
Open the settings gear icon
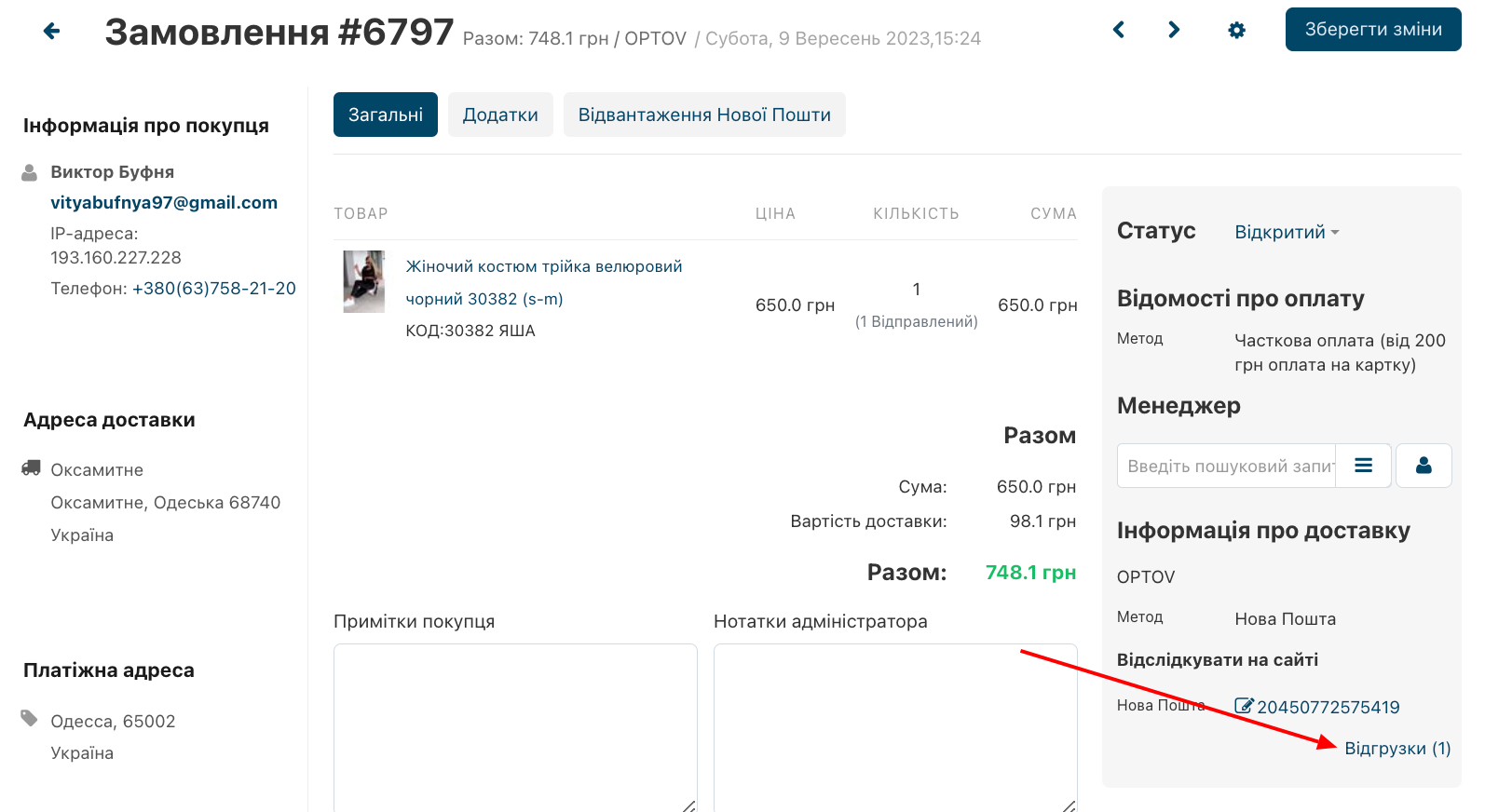1236,30
